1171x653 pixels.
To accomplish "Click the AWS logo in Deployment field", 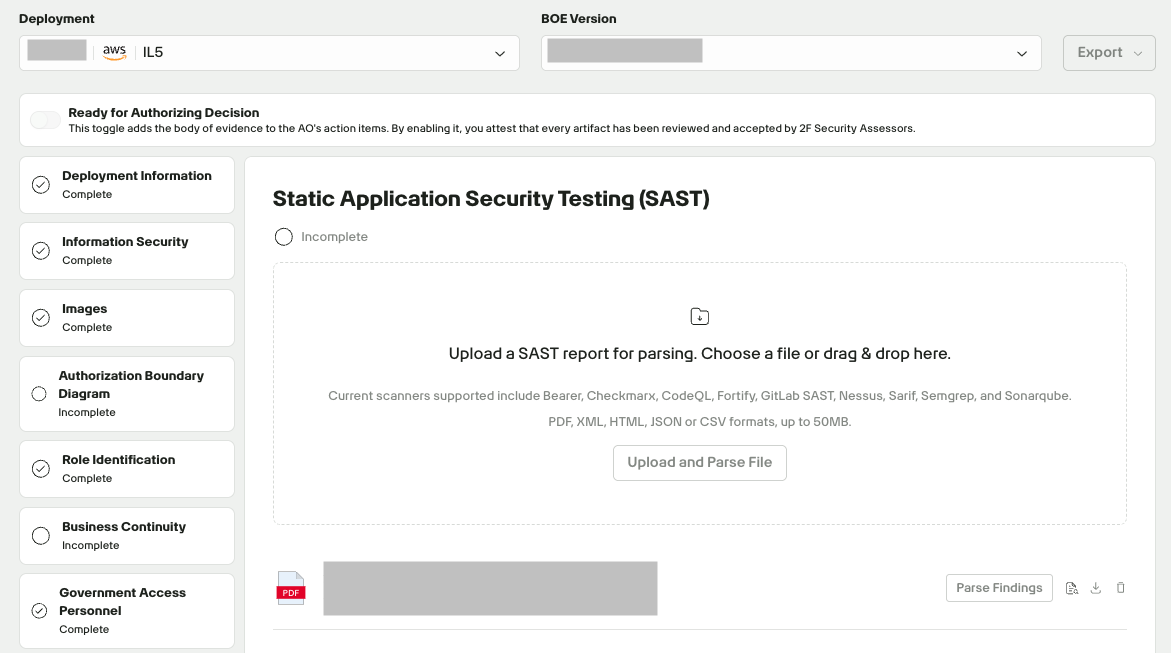I will click(114, 52).
